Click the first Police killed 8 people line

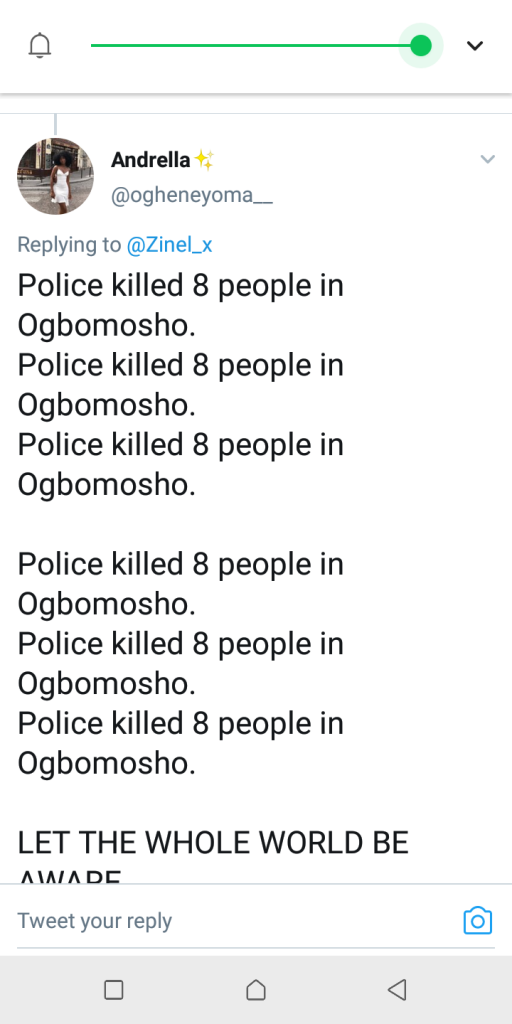pos(180,285)
